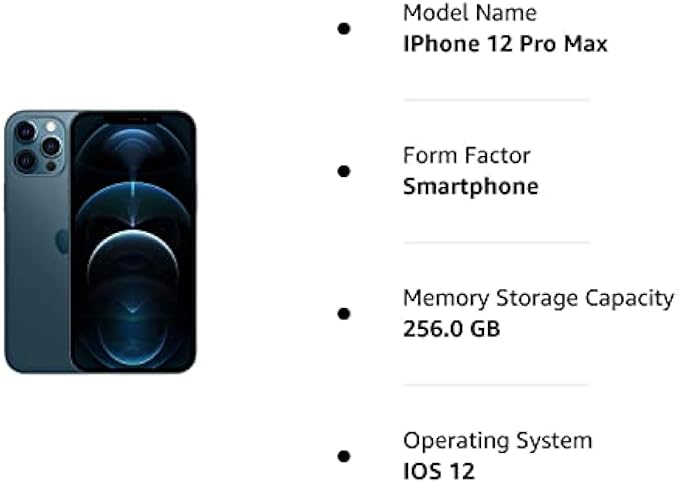679x485 pixels.
Task: Click the "Form Factor" label
Action: point(466,155)
